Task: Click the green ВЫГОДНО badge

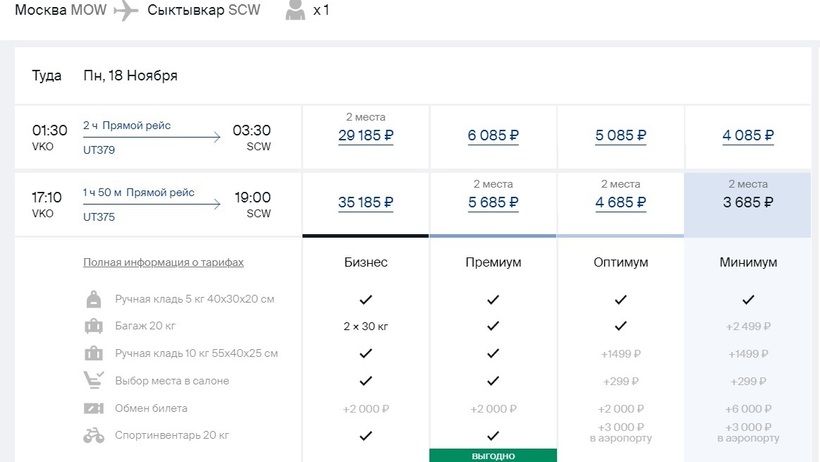Action: click(x=493, y=455)
